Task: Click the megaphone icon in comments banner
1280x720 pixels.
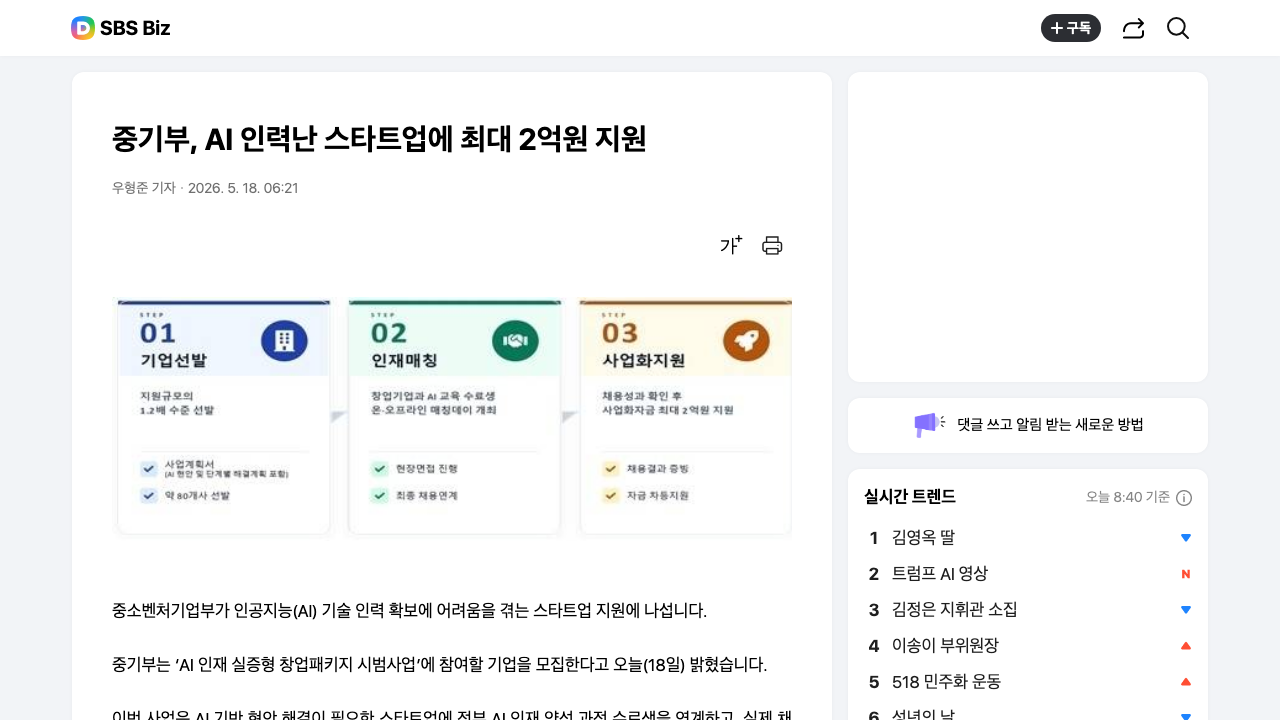Action: 929,425
